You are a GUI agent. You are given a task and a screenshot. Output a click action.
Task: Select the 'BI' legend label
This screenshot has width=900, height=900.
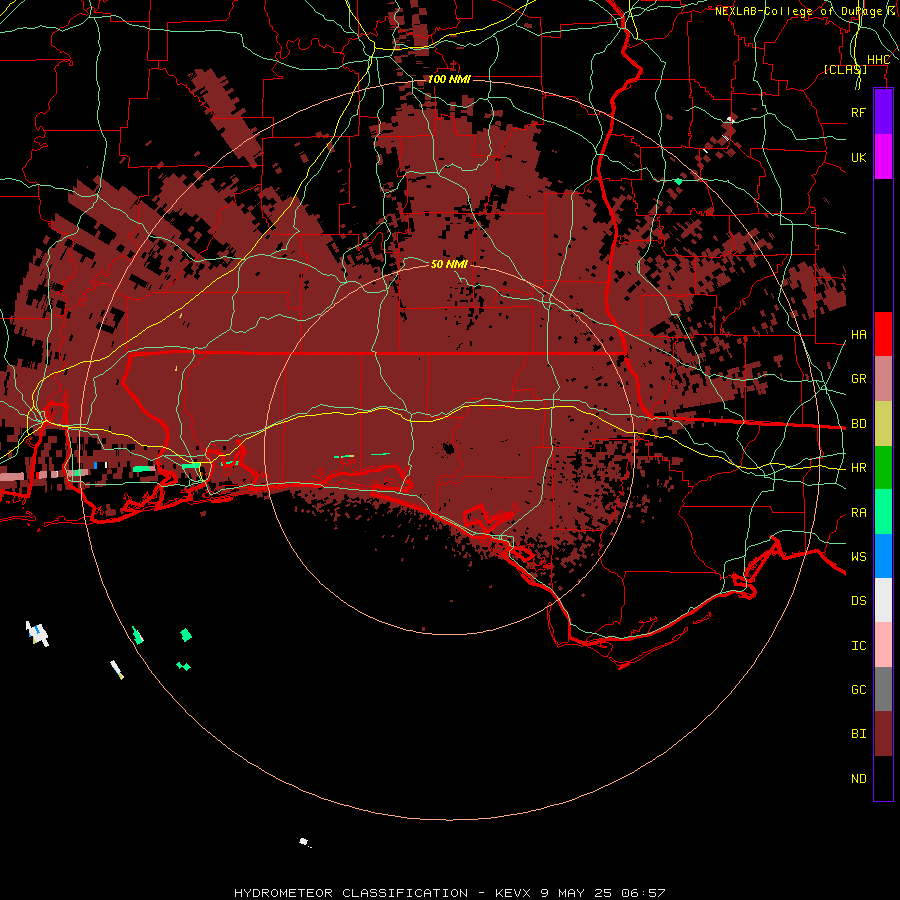click(858, 734)
